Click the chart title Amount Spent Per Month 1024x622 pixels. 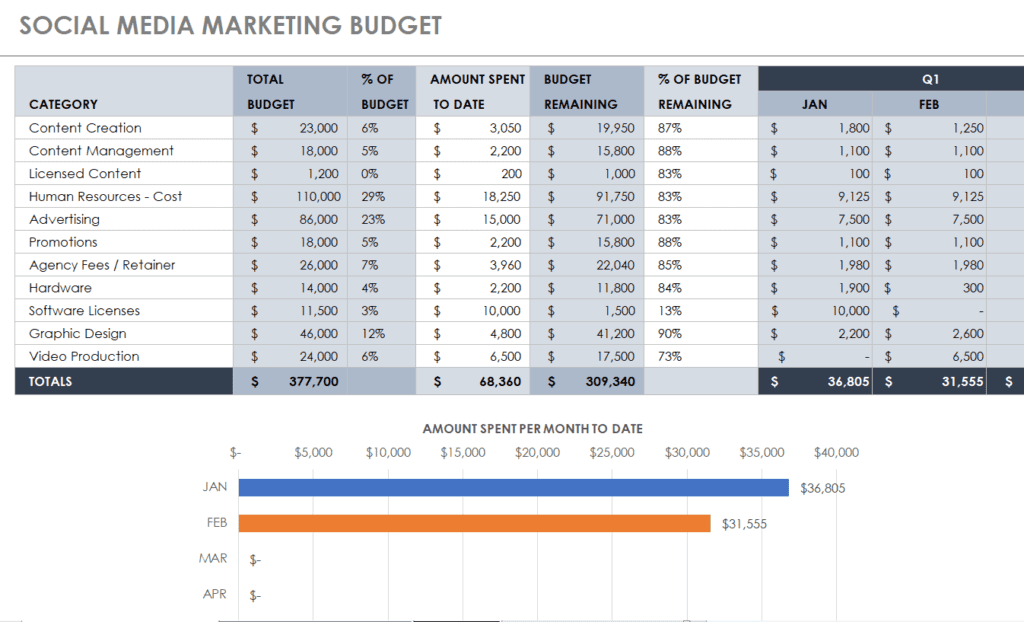pyautogui.click(x=532, y=429)
